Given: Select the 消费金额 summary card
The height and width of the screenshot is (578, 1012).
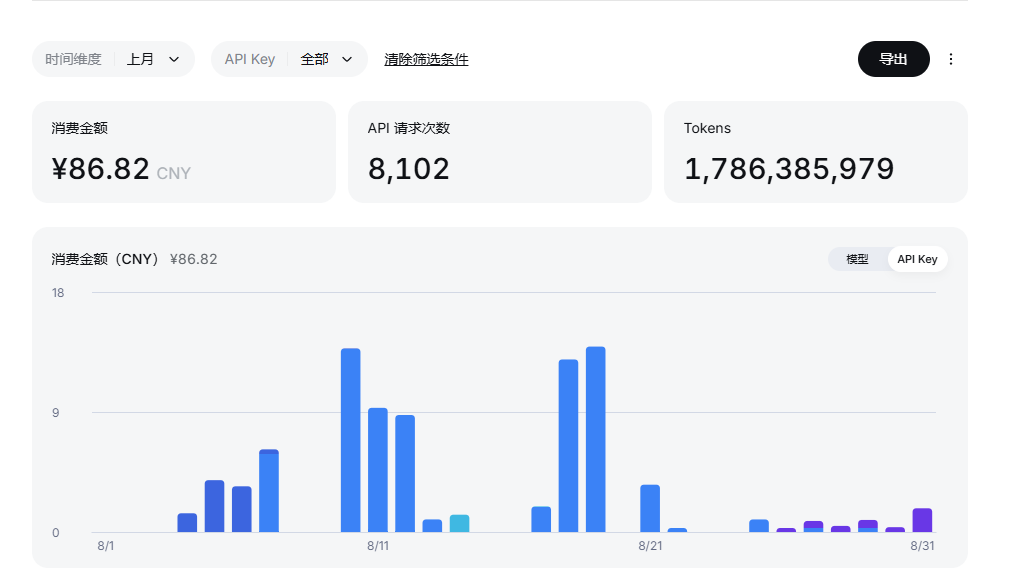Looking at the screenshot, I should [x=184, y=152].
